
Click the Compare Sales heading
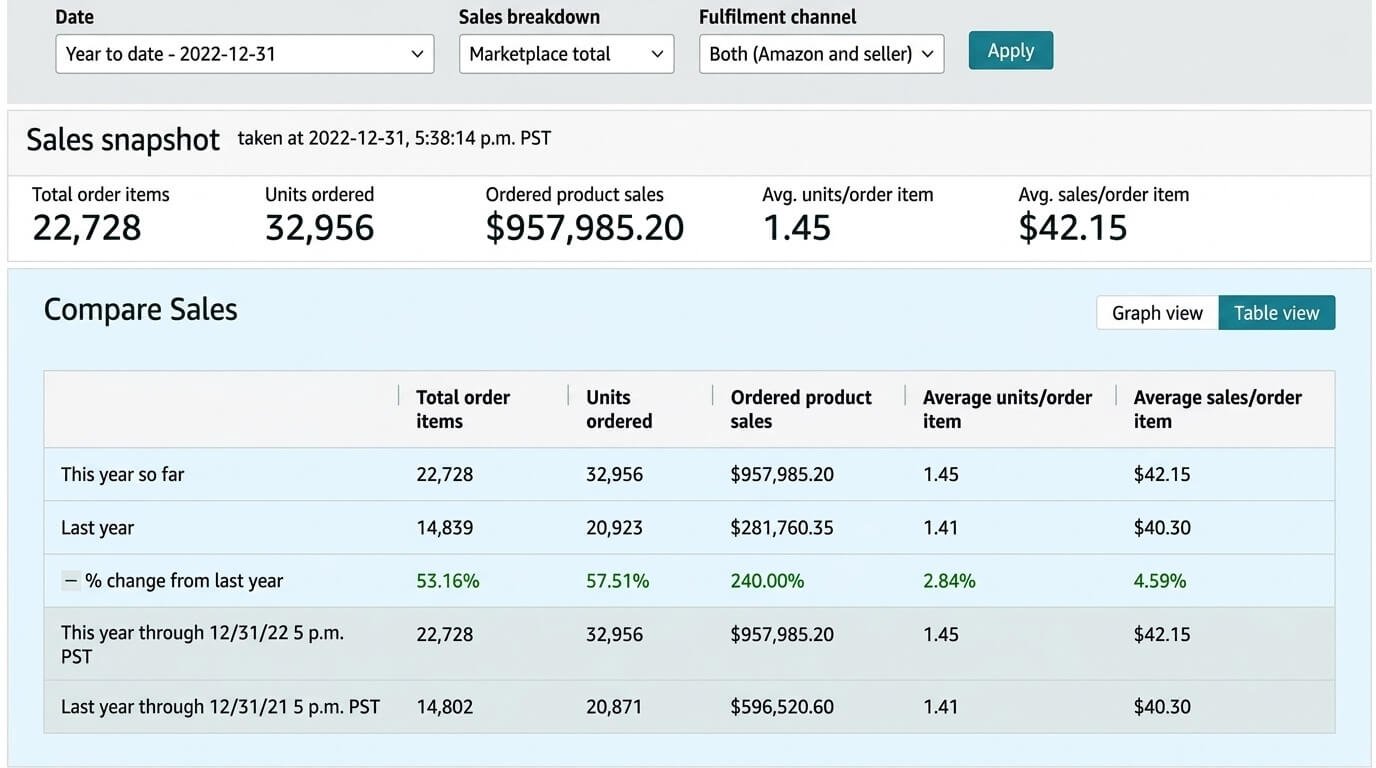click(x=141, y=310)
